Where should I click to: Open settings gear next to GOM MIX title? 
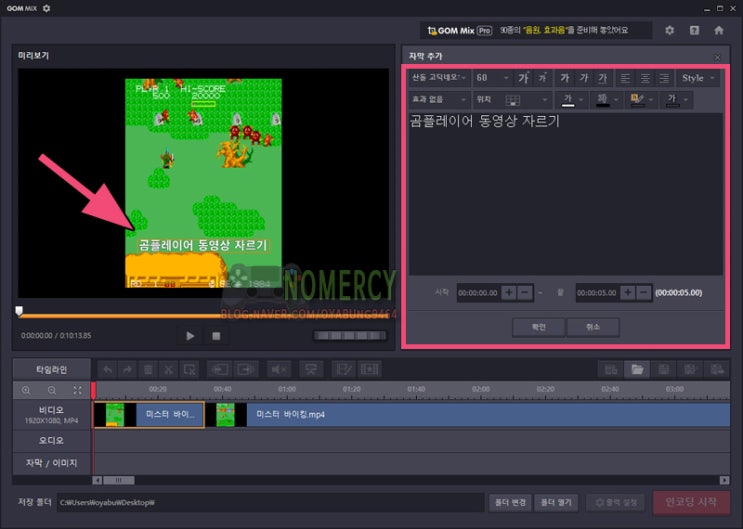pyautogui.click(x=46, y=8)
